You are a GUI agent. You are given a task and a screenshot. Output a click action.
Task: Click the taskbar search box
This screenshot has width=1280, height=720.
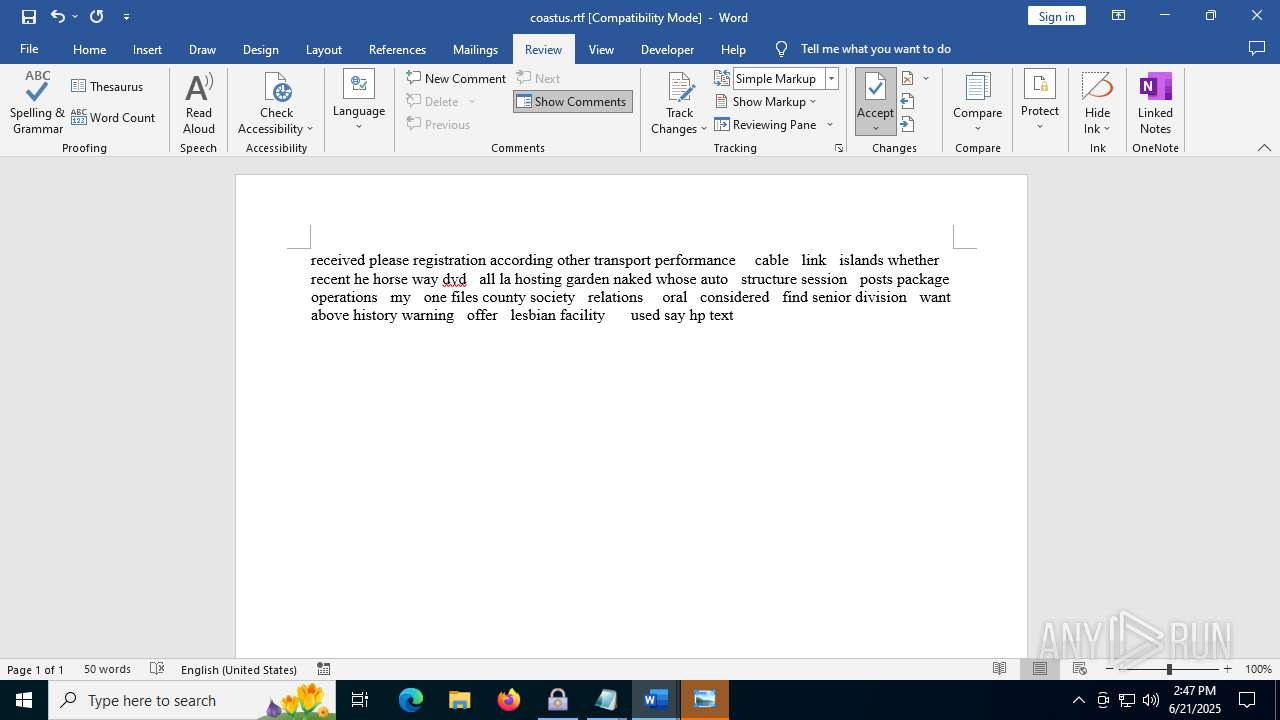tap(192, 700)
